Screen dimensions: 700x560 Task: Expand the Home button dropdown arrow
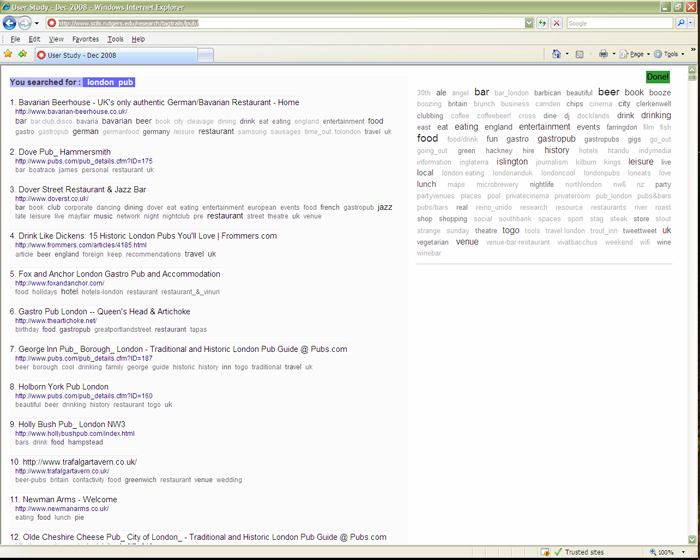(x=567, y=54)
